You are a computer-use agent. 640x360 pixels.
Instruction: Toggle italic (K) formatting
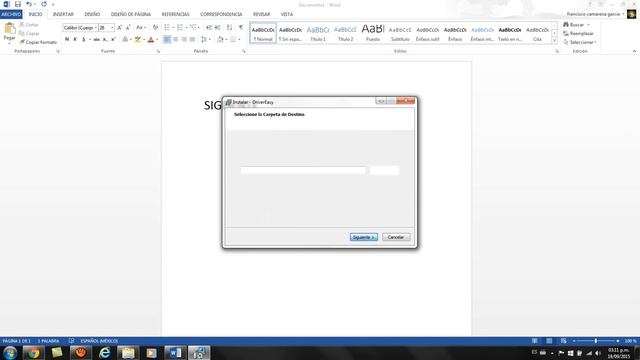click(x=75, y=40)
